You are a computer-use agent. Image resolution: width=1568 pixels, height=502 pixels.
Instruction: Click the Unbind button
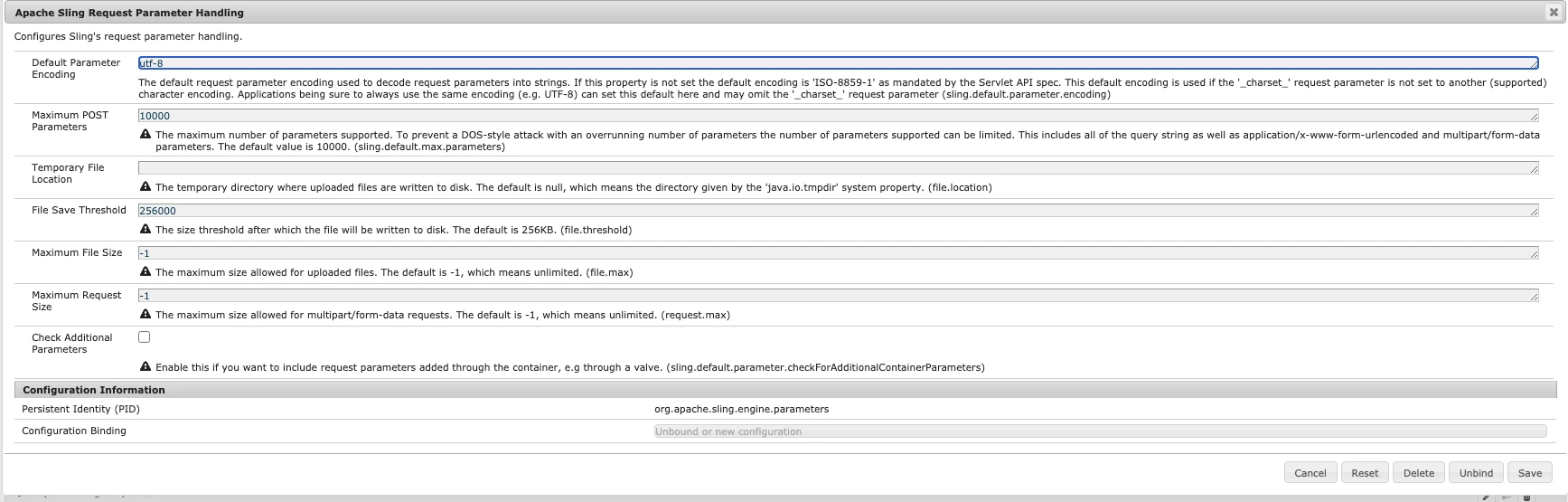1476,473
